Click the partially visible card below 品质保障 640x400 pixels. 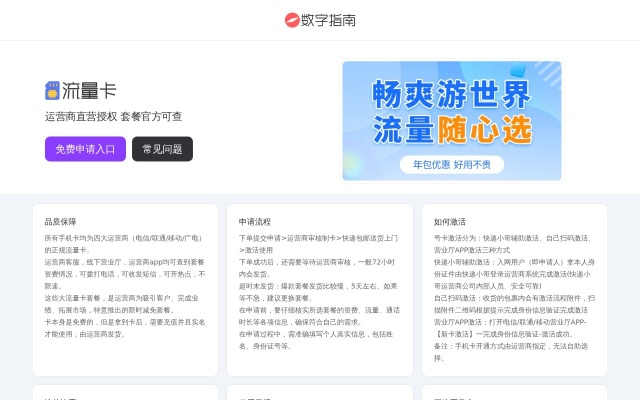(125, 392)
